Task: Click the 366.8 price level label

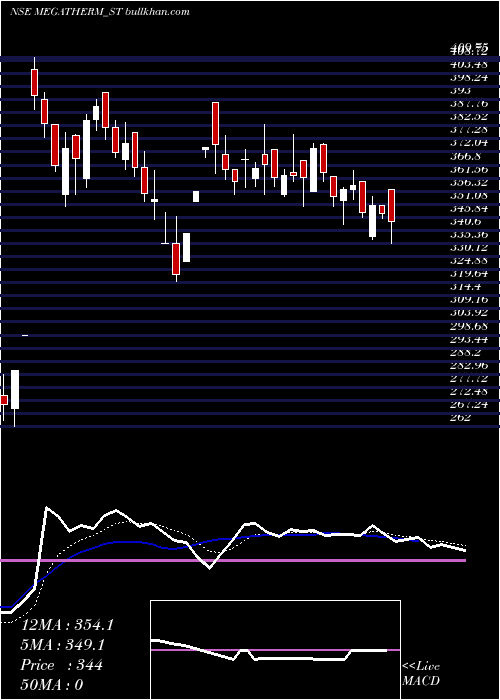Action: 465,156
